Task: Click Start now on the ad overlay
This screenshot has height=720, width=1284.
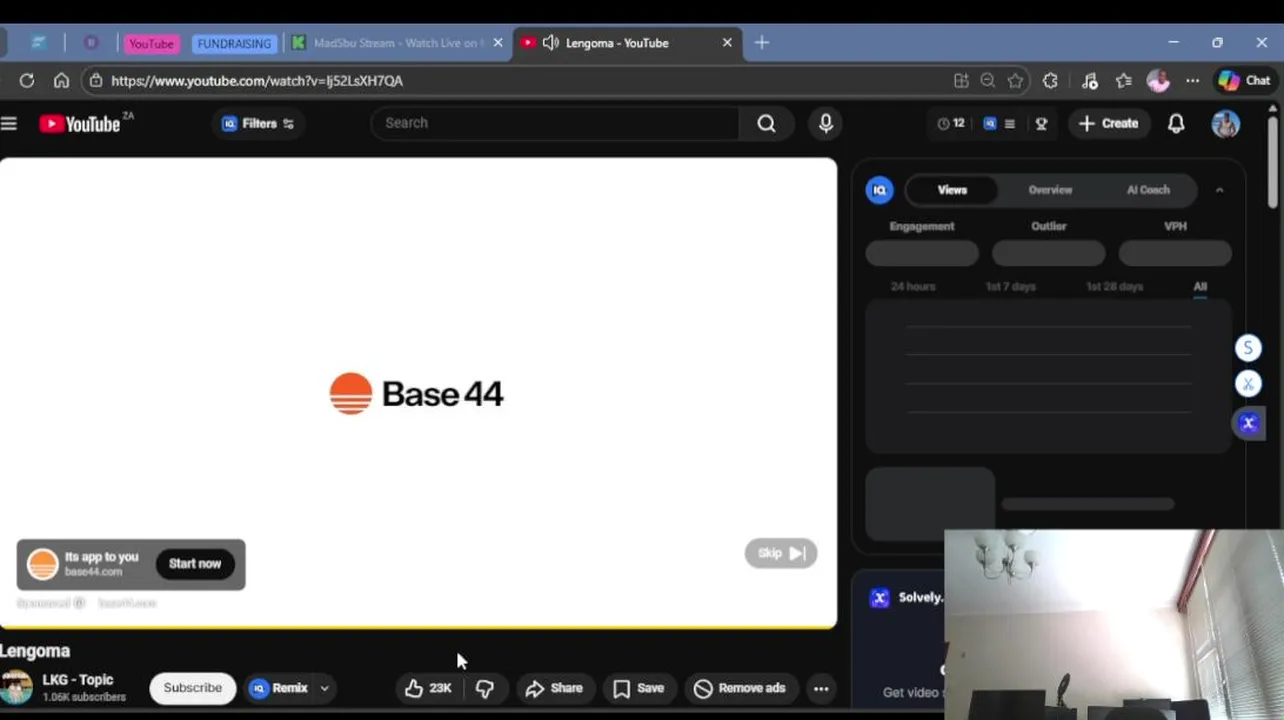Action: 195,564
